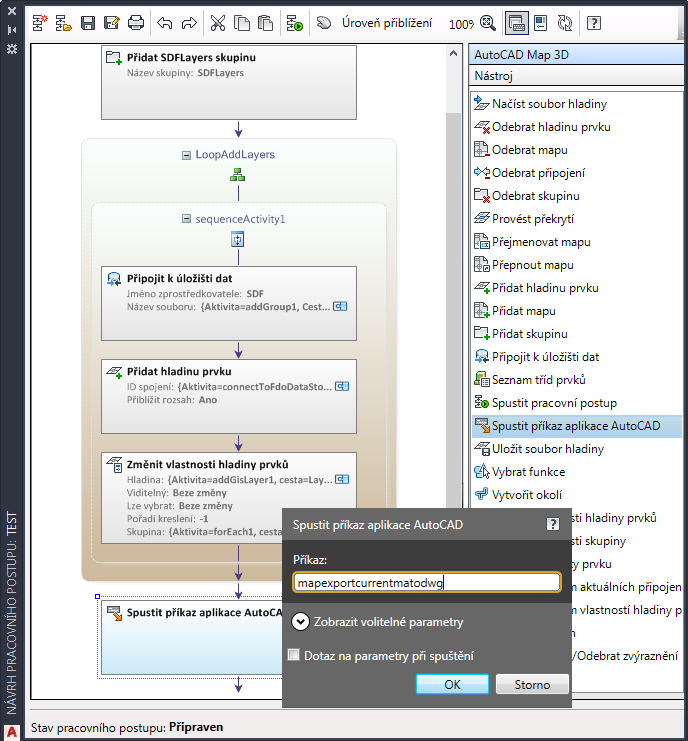Click the foreach icon under LoopAddLayers
Screen dimensions: 688x741
pos(237,175)
